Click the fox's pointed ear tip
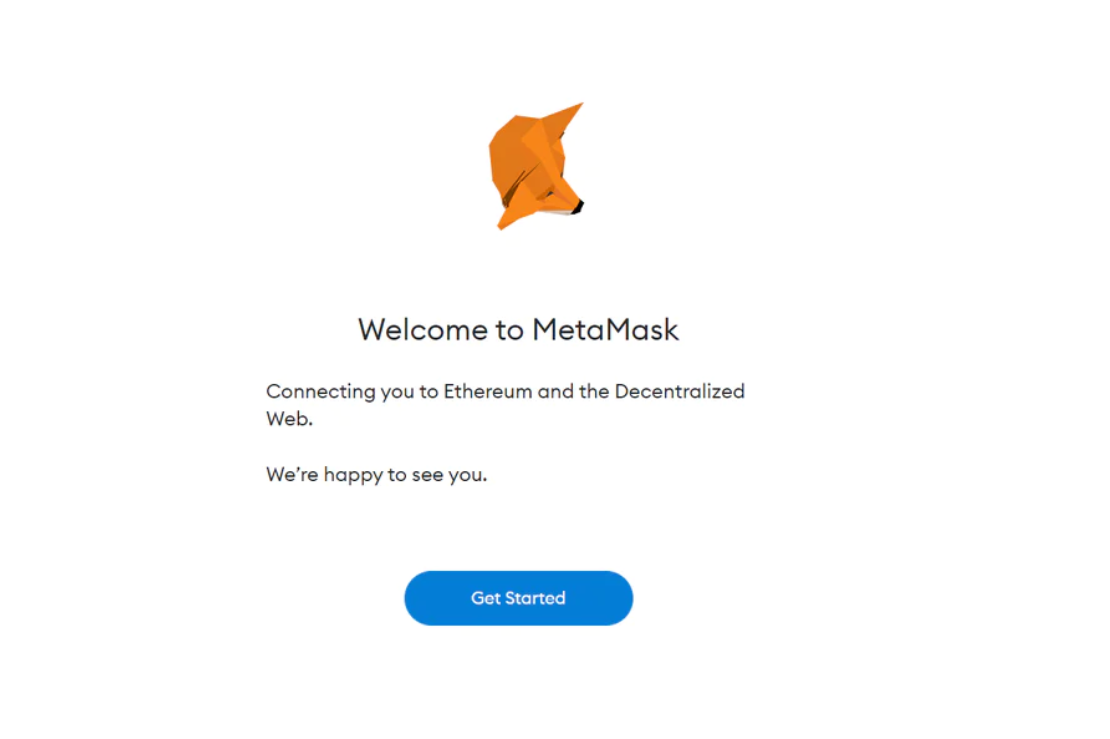This screenshot has height=739, width=1110. [x=577, y=108]
